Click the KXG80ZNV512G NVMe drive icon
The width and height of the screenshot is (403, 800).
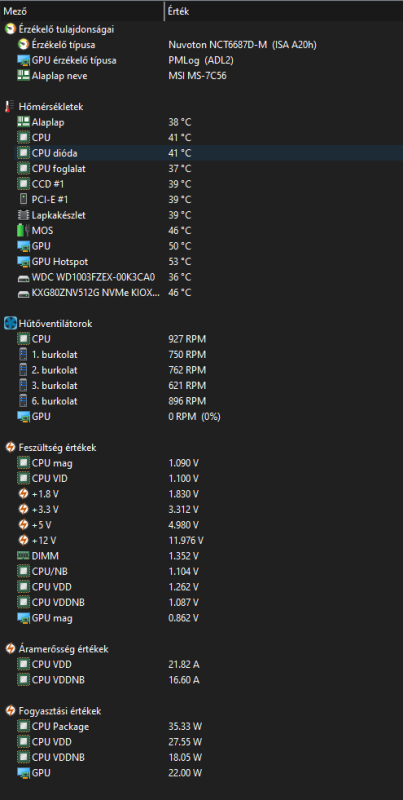tap(23, 293)
